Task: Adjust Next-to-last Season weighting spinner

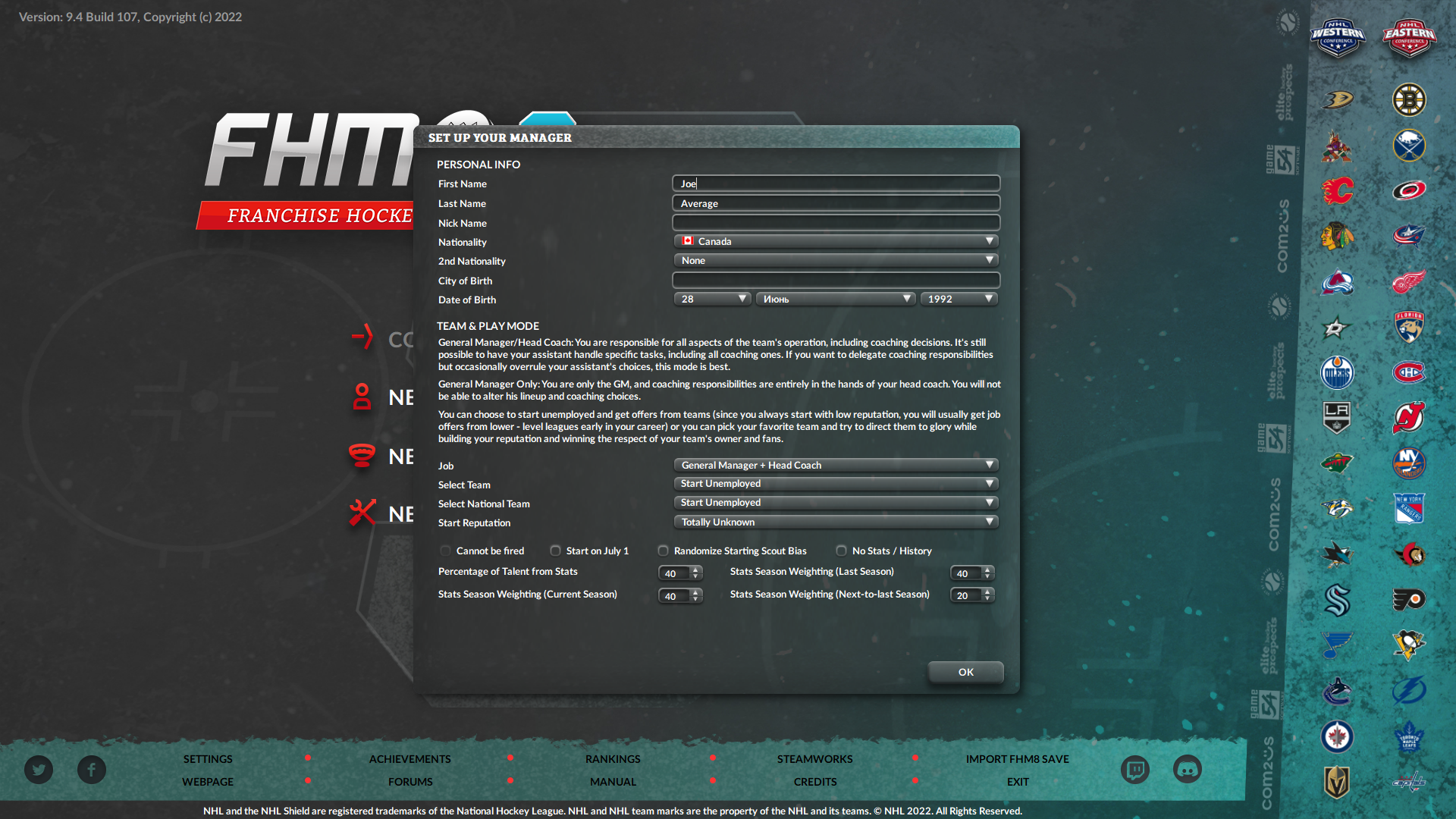Action: 972,595
